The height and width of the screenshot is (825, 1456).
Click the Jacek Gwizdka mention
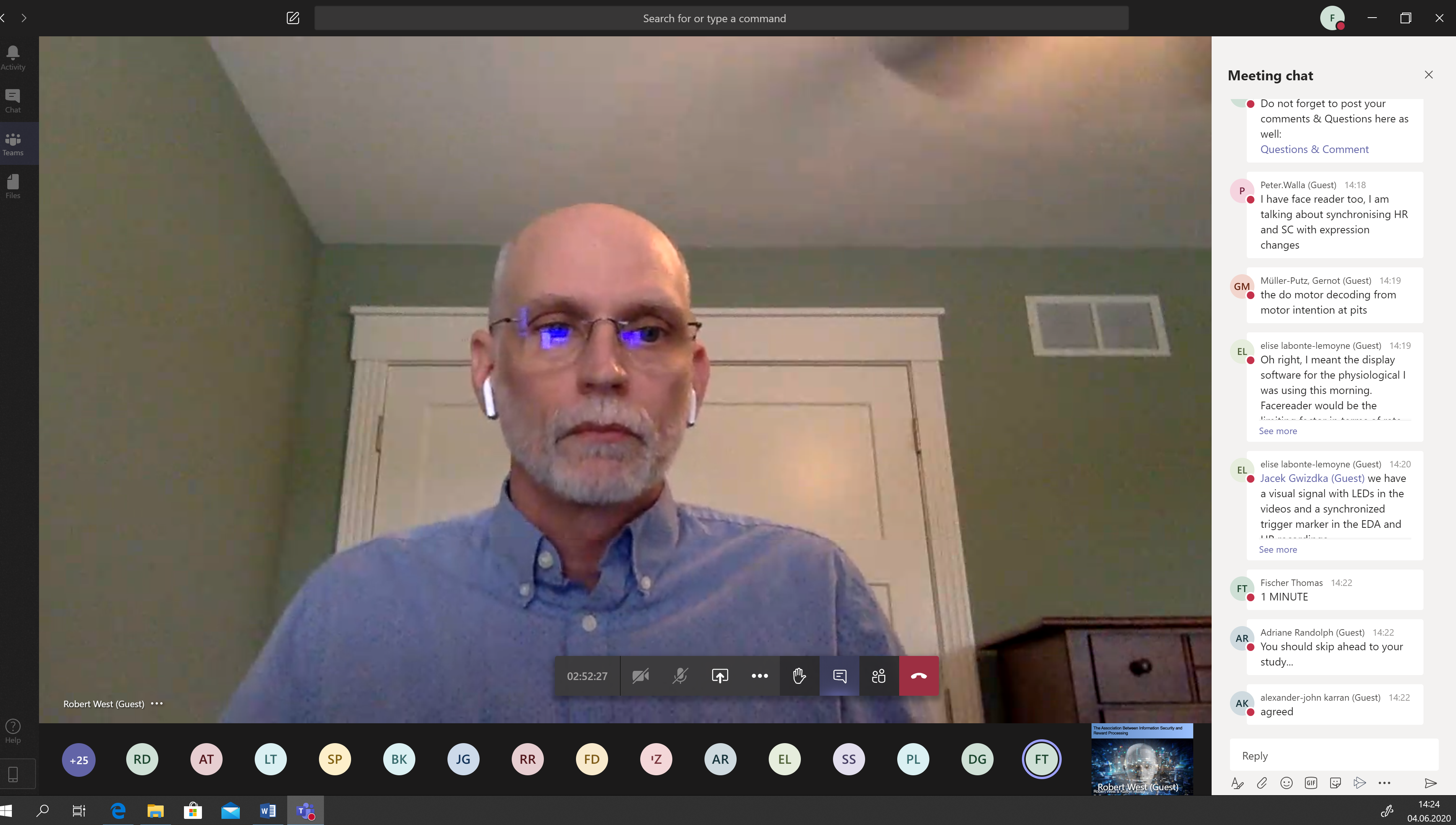tap(1311, 478)
